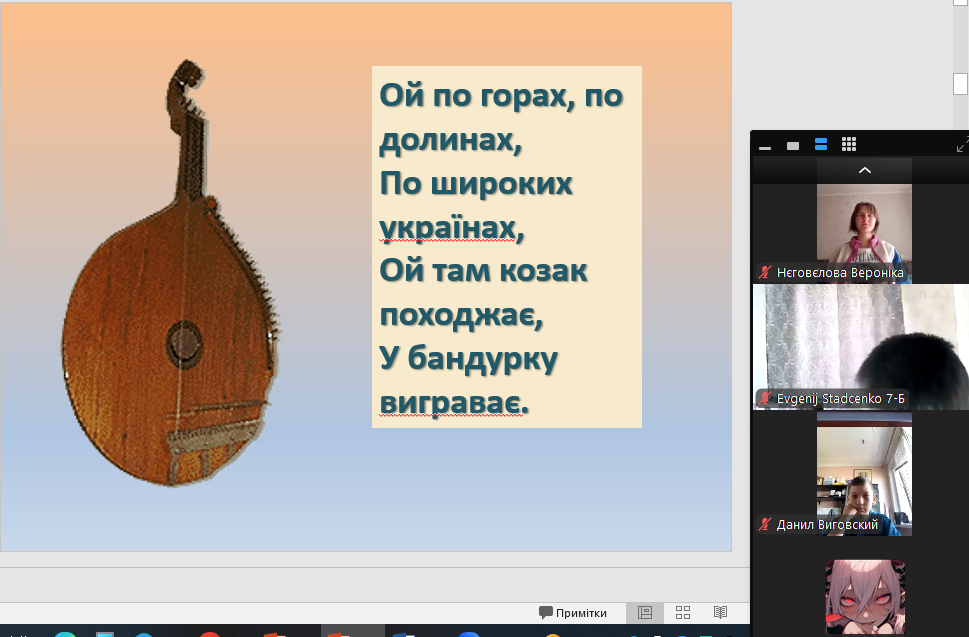The image size is (969, 637).
Task: Switch Zoom to single active speaker thumbnail
Action: click(x=793, y=145)
